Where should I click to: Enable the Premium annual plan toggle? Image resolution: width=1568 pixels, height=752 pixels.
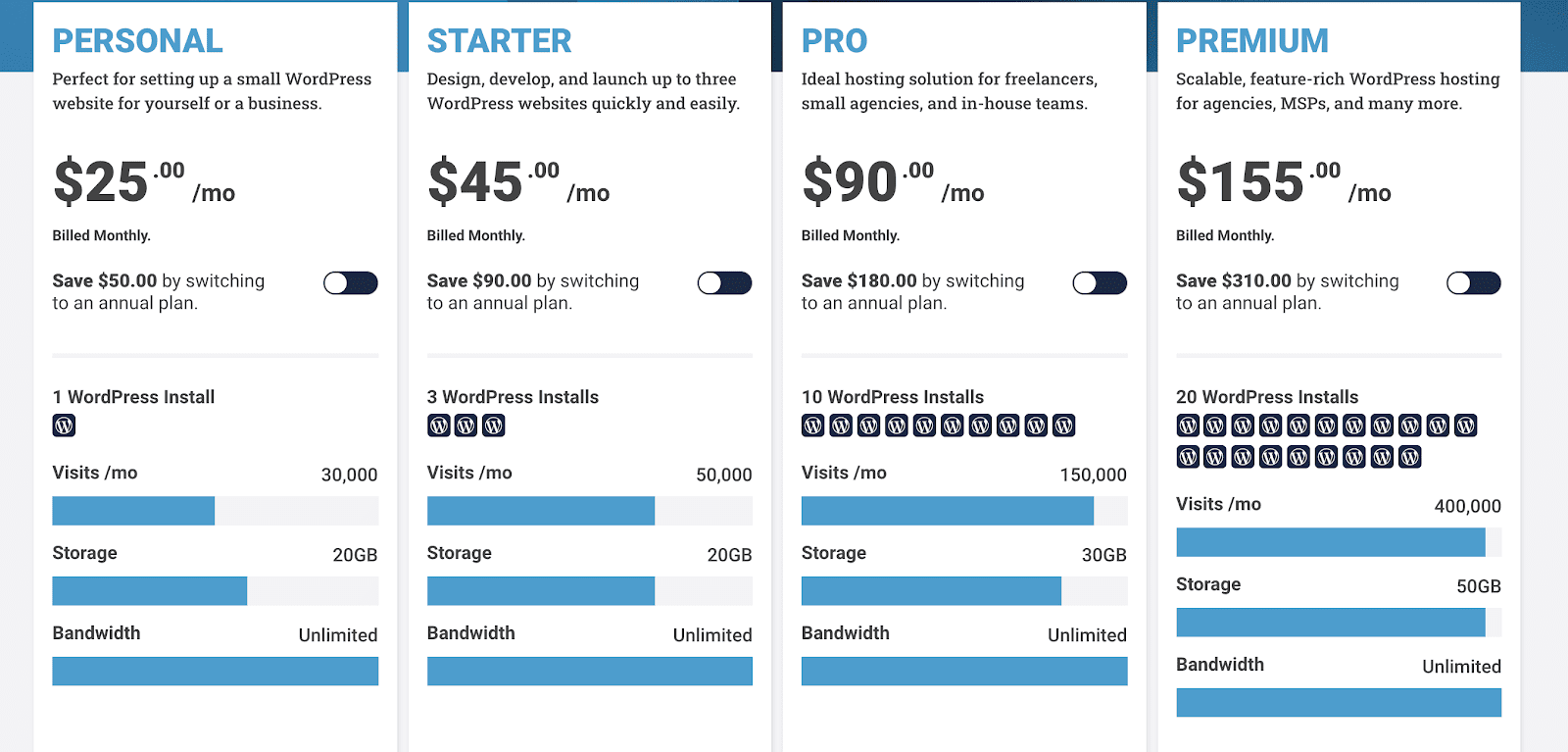tap(1473, 282)
